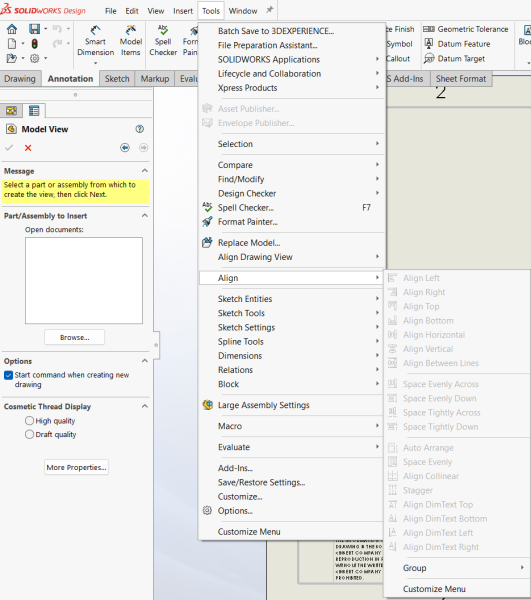Select Draft quality thread display
Viewport: 531px width, 600px height.
[x=29, y=434]
